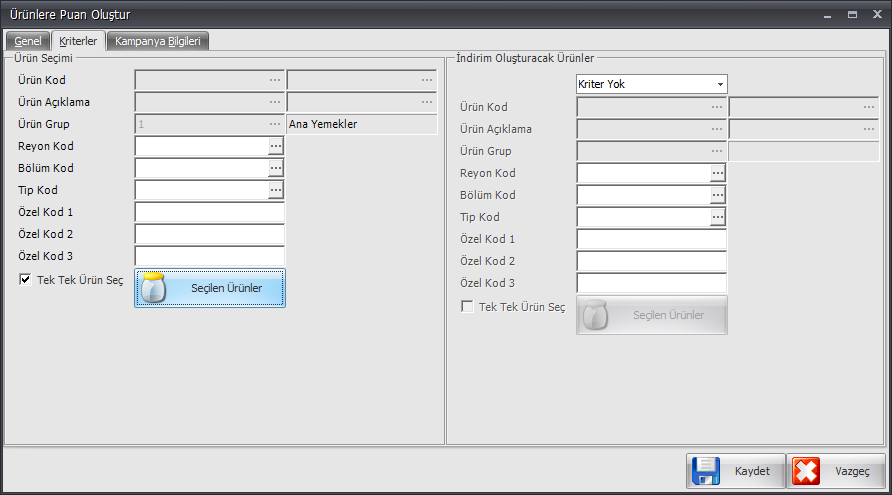The image size is (892, 495).
Task: Open Bölüm Kod lookup in İndirim panel
Action: pyautogui.click(x=718, y=195)
